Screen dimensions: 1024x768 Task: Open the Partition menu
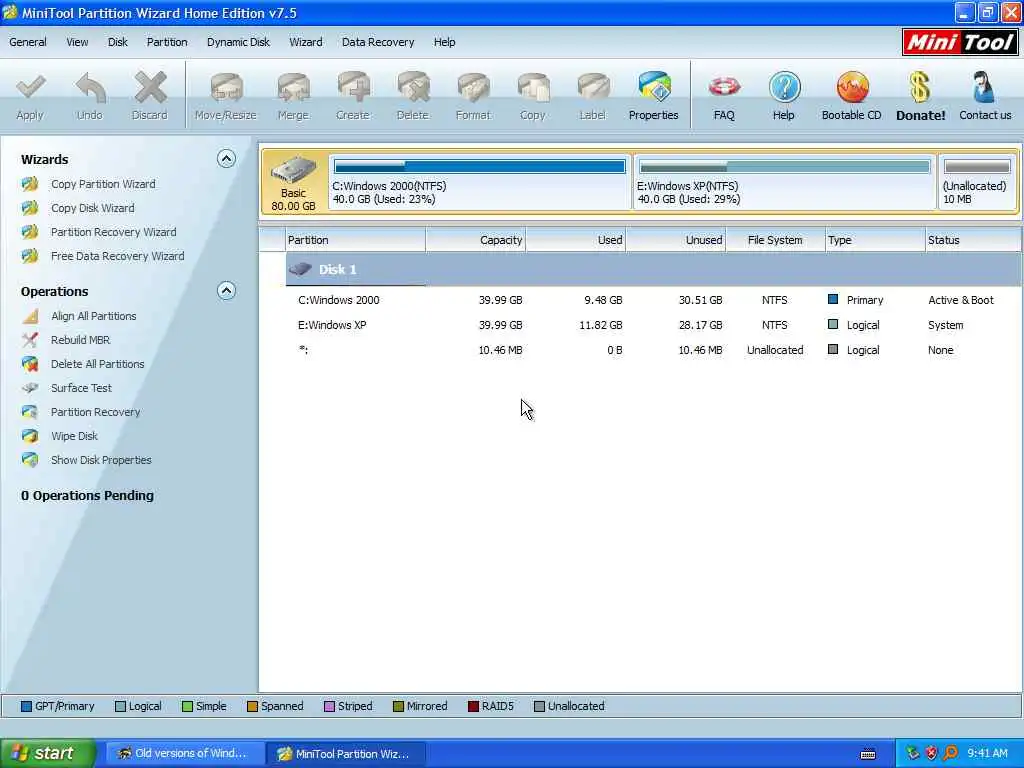[x=167, y=42]
